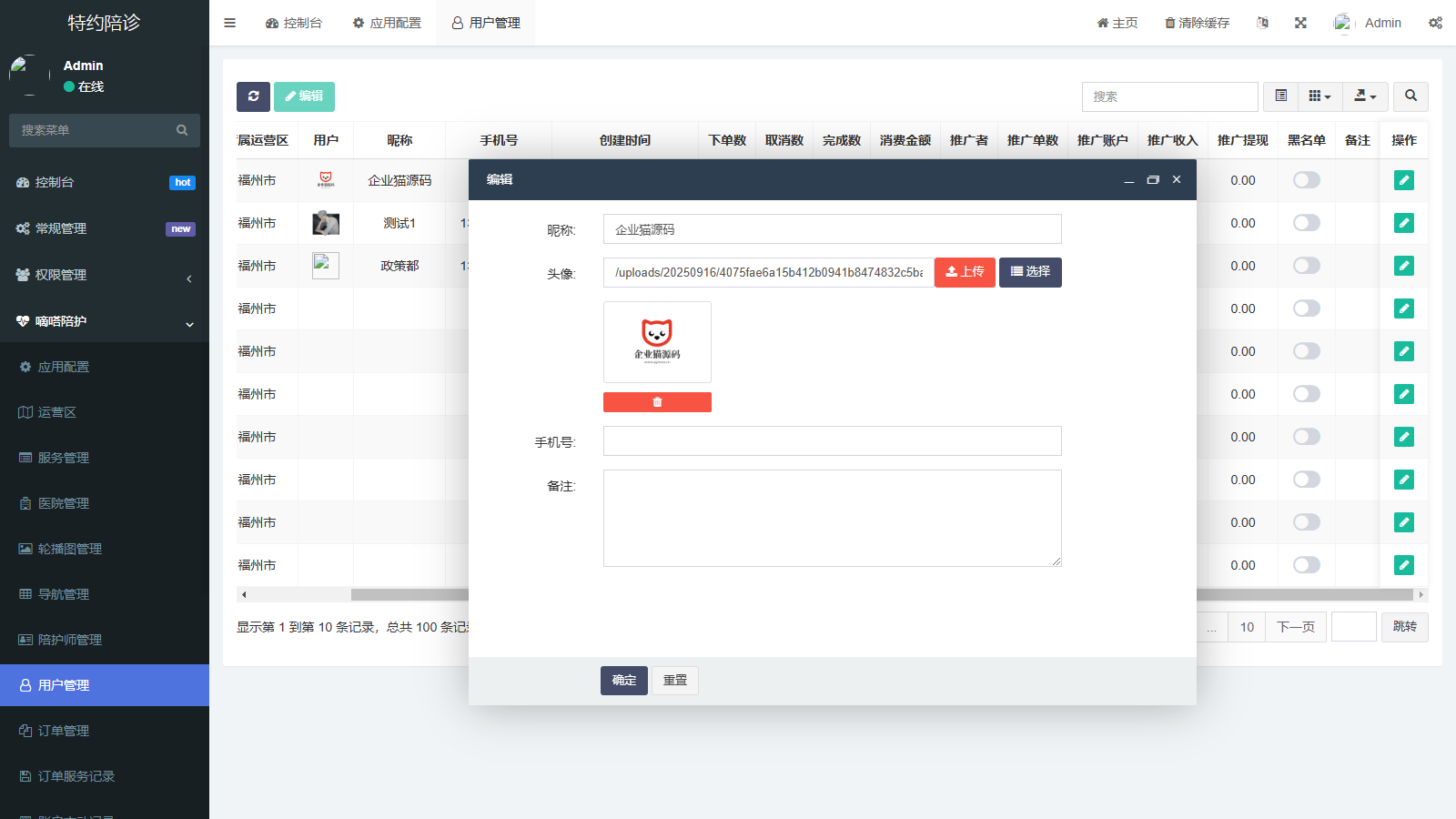Image resolution: width=1456 pixels, height=819 pixels.
Task: Switch to the 控制台 top tab
Action: 294,23
